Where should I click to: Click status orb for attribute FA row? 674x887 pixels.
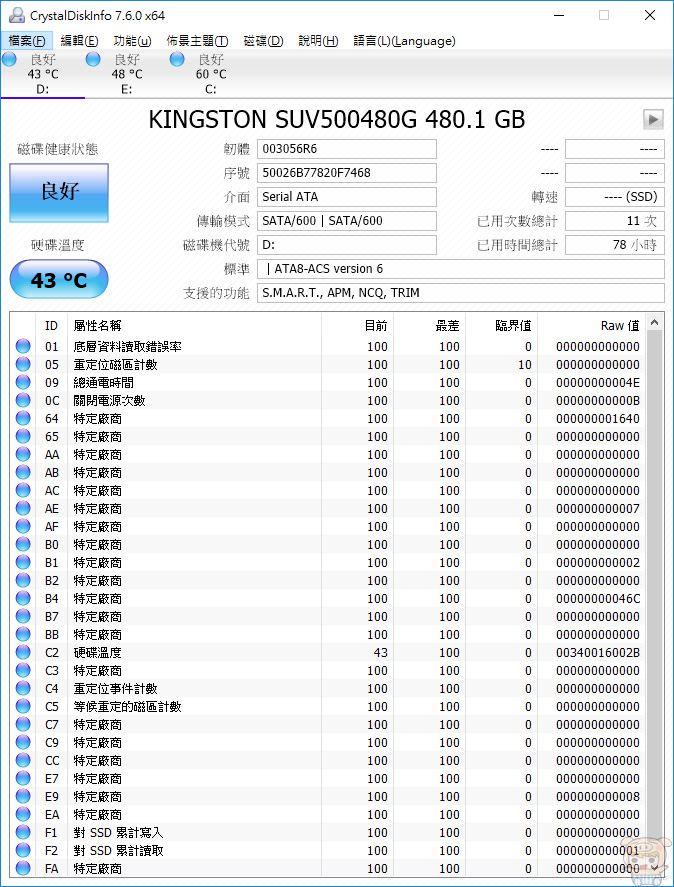[23, 868]
